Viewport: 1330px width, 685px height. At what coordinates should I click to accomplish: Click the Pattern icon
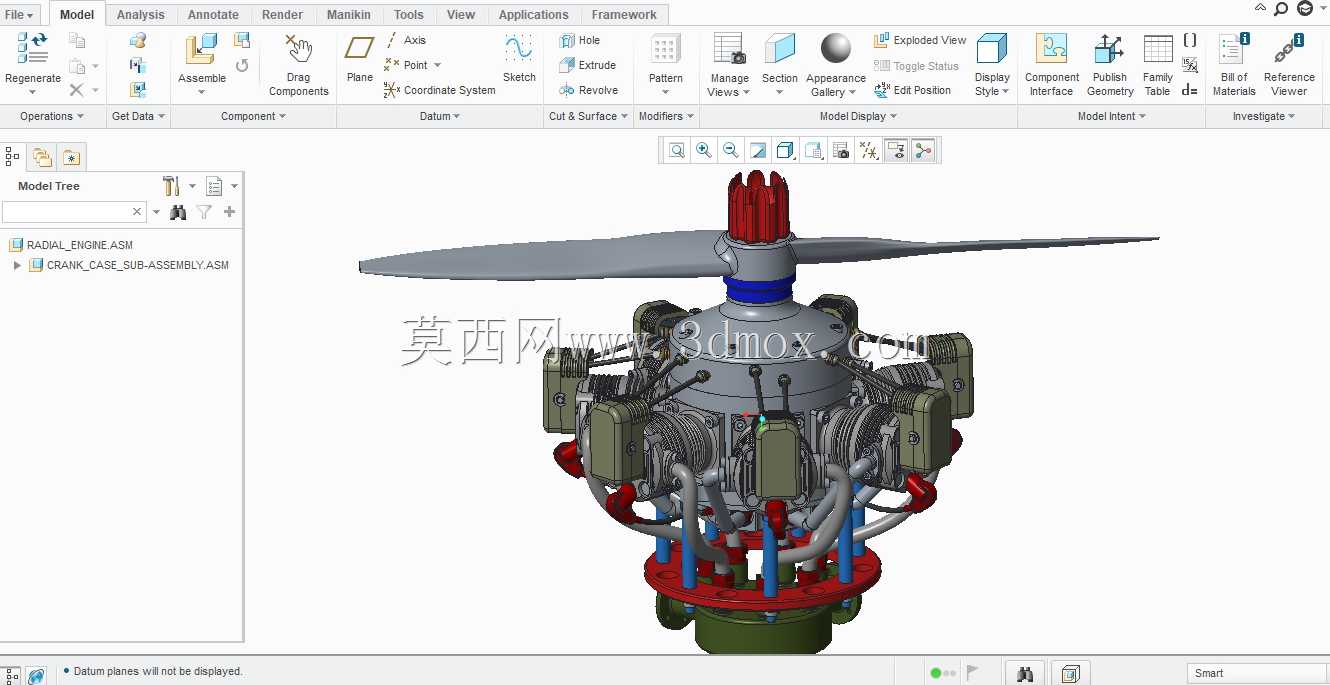pyautogui.click(x=665, y=49)
